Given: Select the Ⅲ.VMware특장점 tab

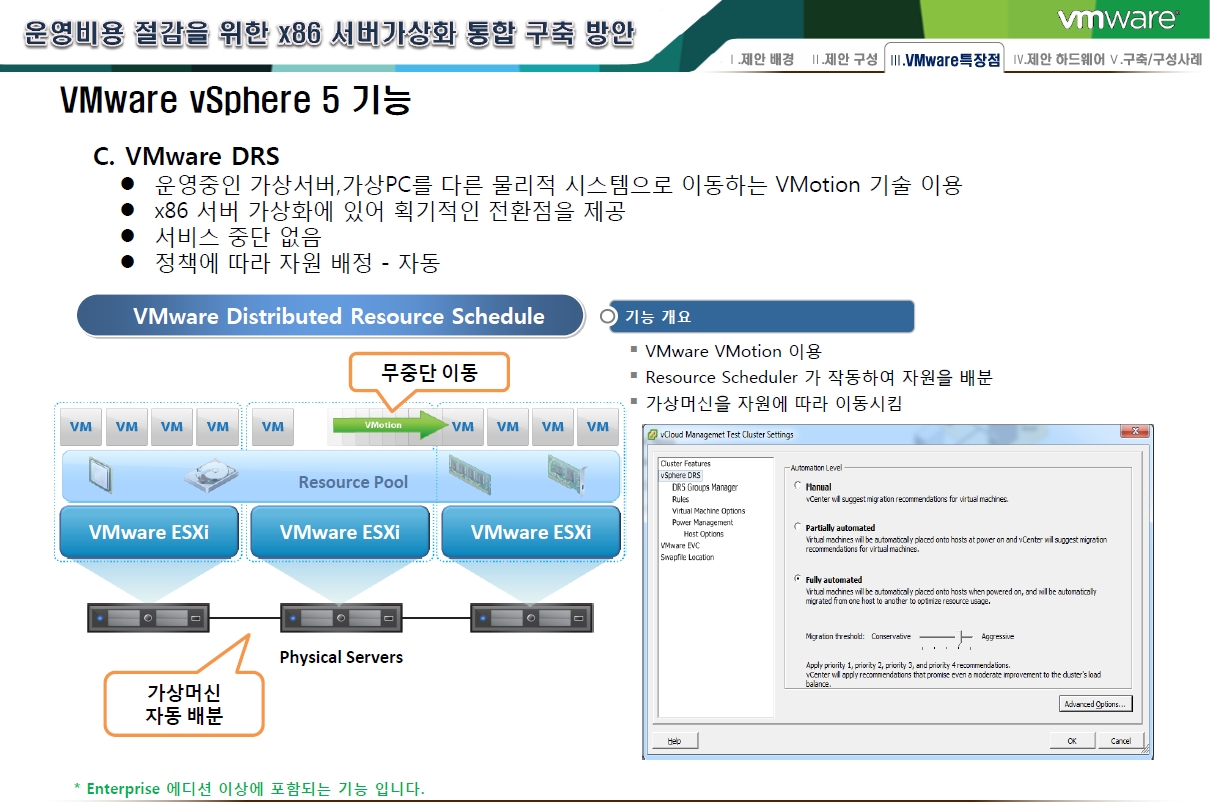Looking at the screenshot, I should (x=945, y=61).
